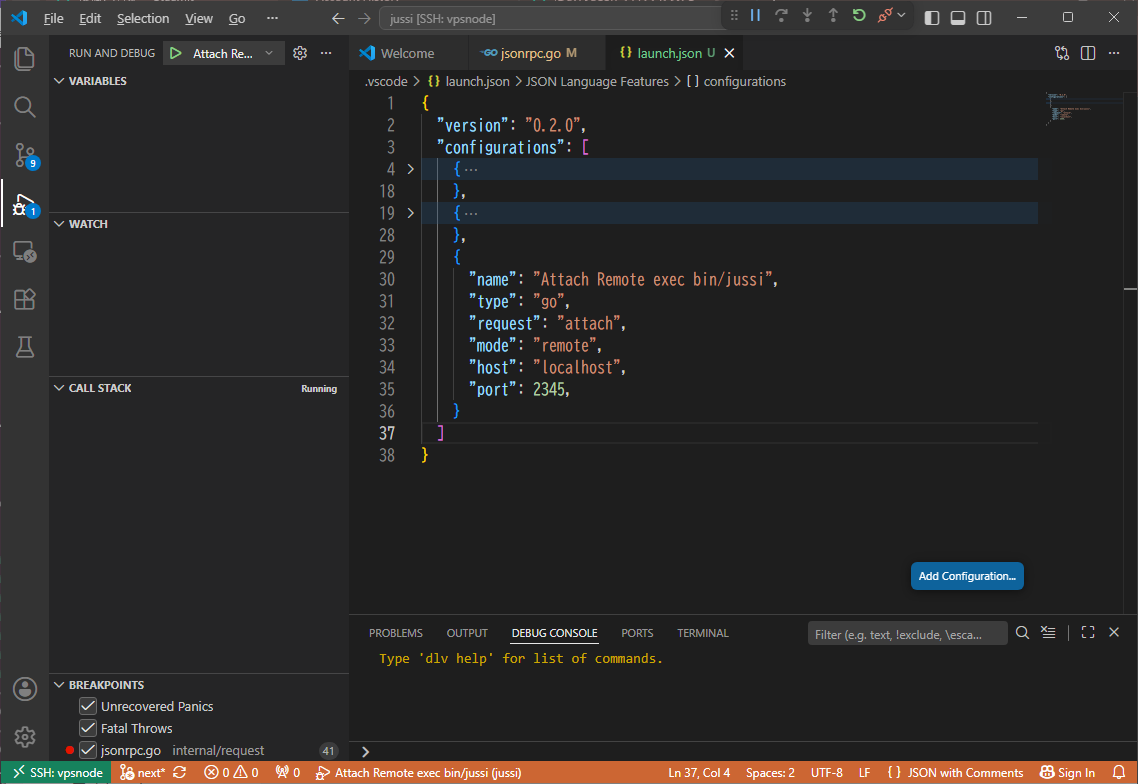This screenshot has height=784, width=1138.
Task: Click the SSH: vpsnode remote indicator
Action: 57,772
